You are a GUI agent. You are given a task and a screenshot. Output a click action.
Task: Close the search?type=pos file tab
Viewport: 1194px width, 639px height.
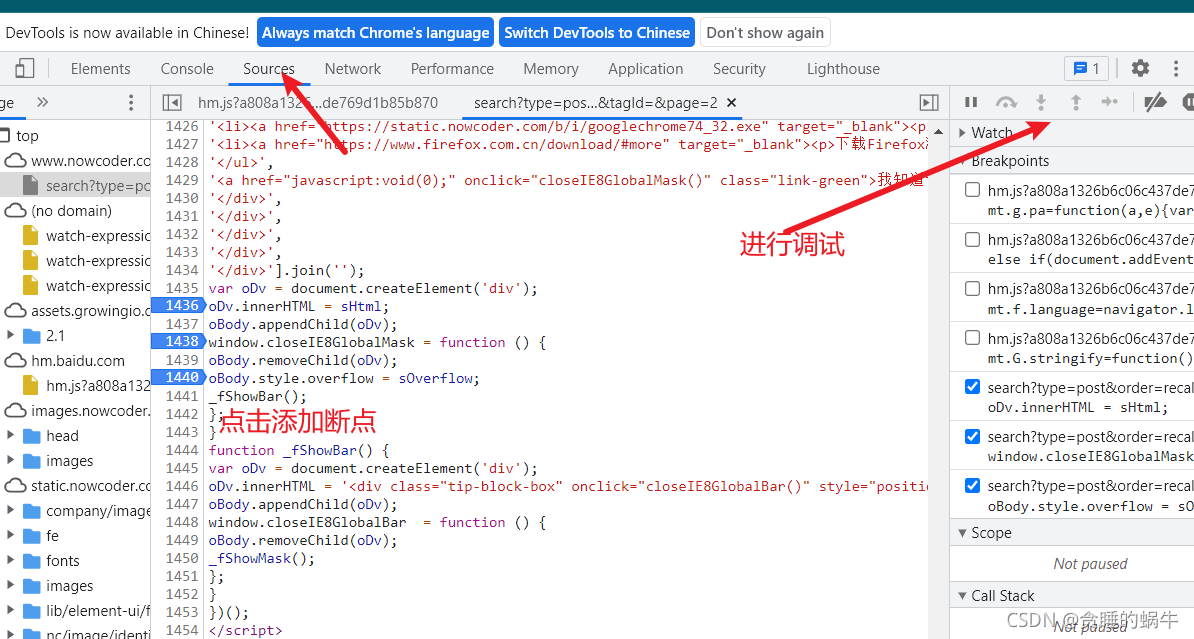tap(731, 102)
